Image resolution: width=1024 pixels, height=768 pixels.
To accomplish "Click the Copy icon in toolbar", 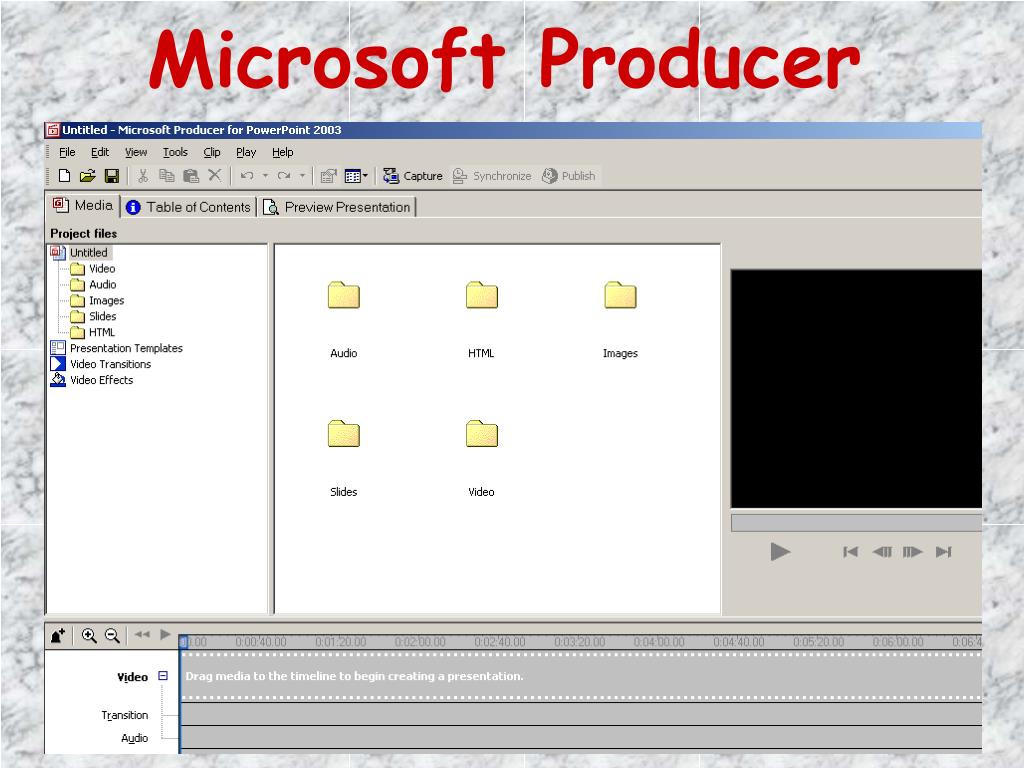I will 167,176.
